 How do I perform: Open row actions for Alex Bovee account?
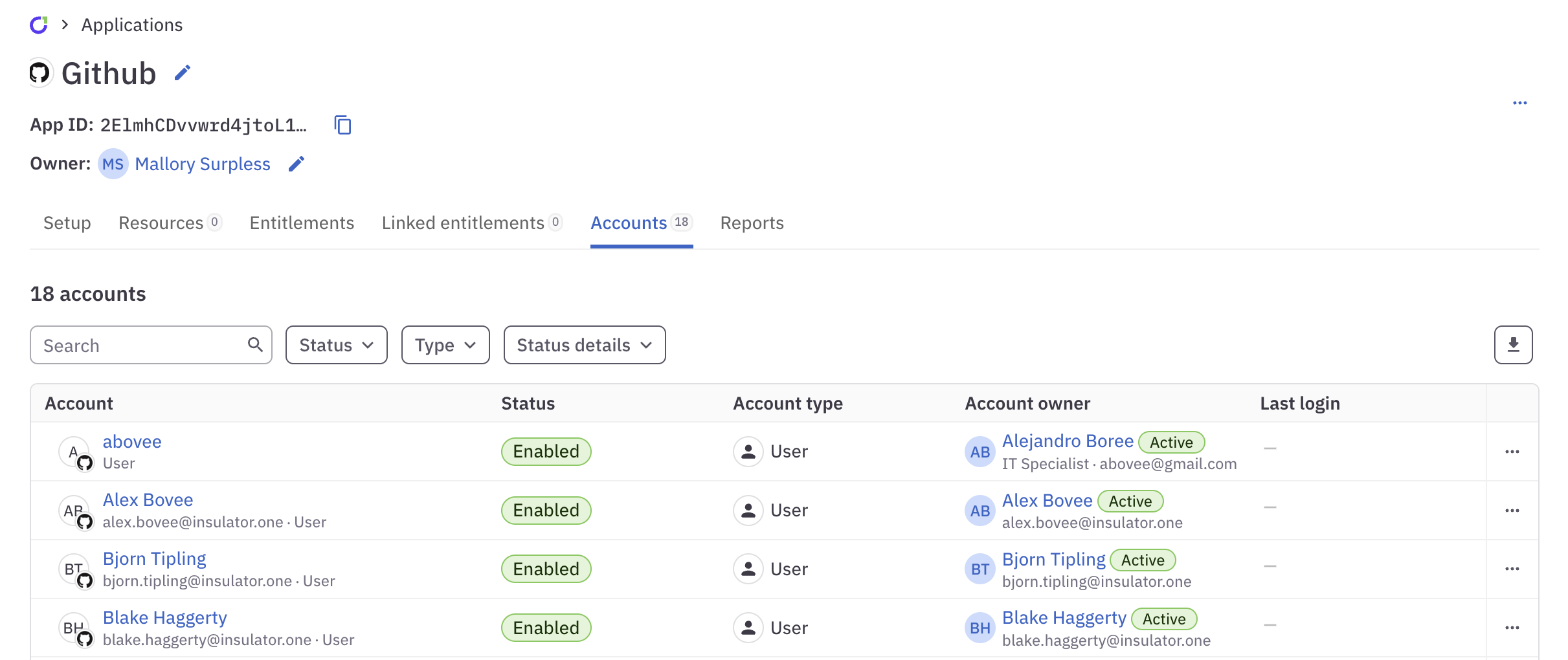point(1512,511)
